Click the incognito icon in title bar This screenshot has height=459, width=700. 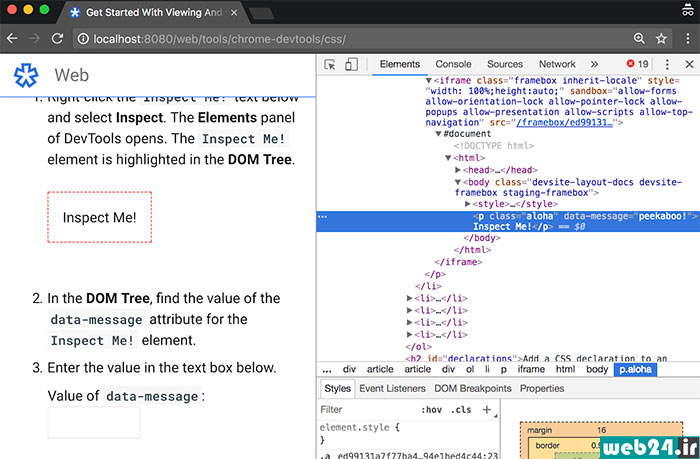pos(688,10)
